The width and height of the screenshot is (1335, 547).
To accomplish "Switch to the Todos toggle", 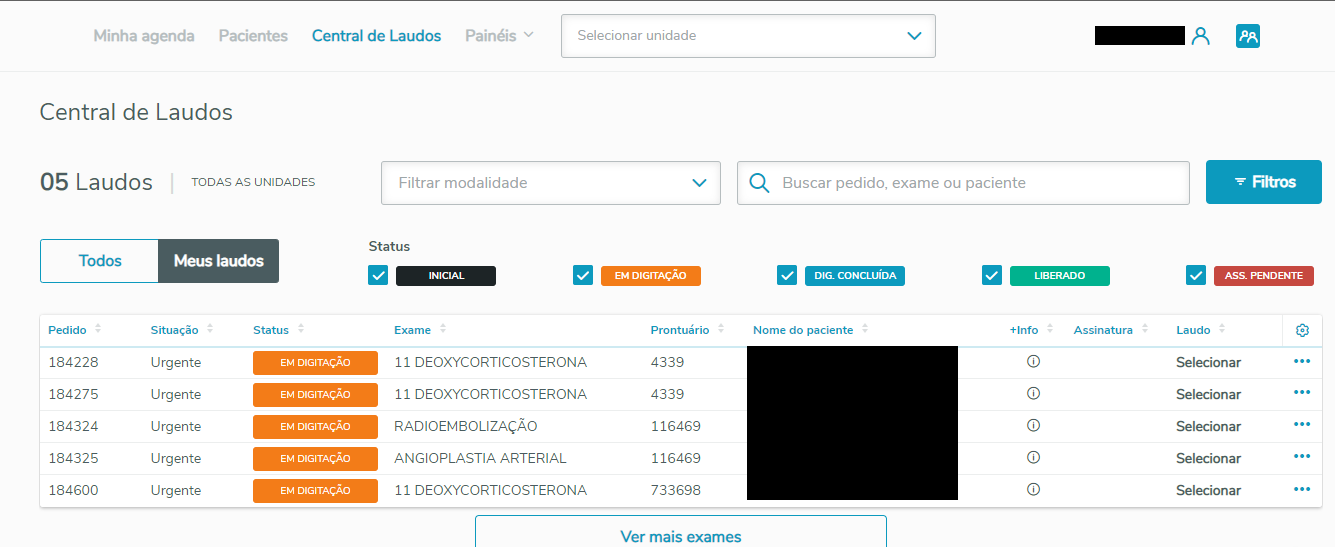I will (100, 261).
